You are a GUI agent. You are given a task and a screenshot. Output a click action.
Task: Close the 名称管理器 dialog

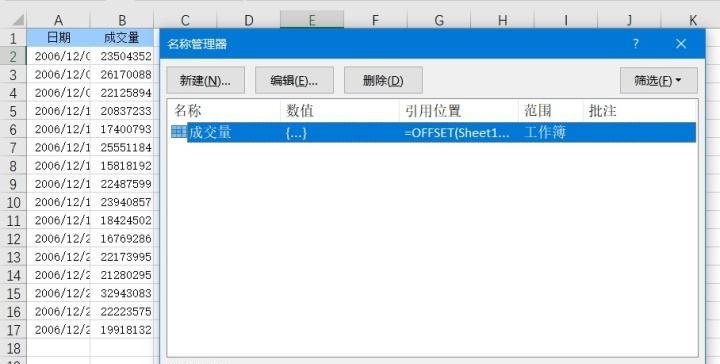pyautogui.click(x=681, y=44)
